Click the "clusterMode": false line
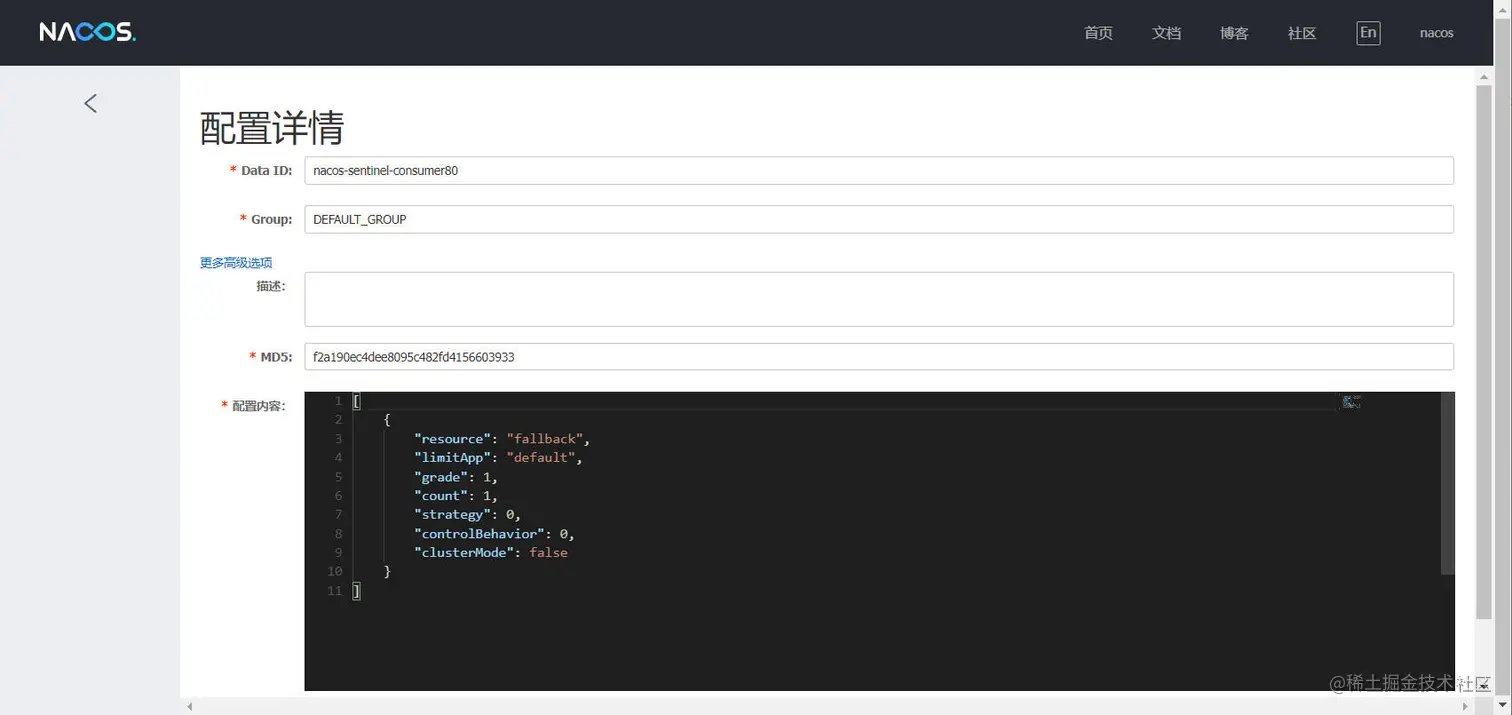The height and width of the screenshot is (715, 1512). click(491, 553)
